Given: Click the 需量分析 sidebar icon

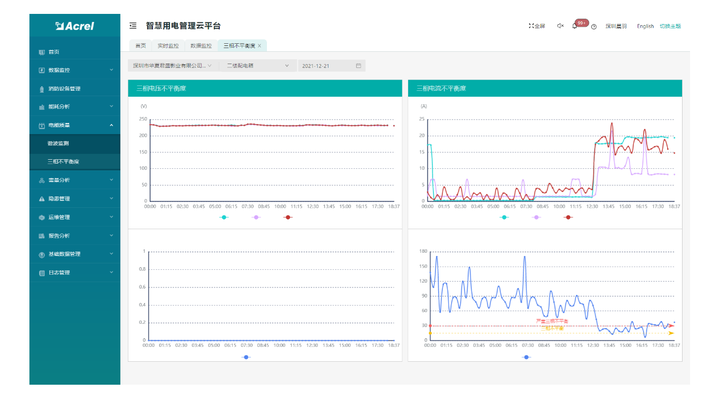Looking at the screenshot, I should tap(42, 180).
